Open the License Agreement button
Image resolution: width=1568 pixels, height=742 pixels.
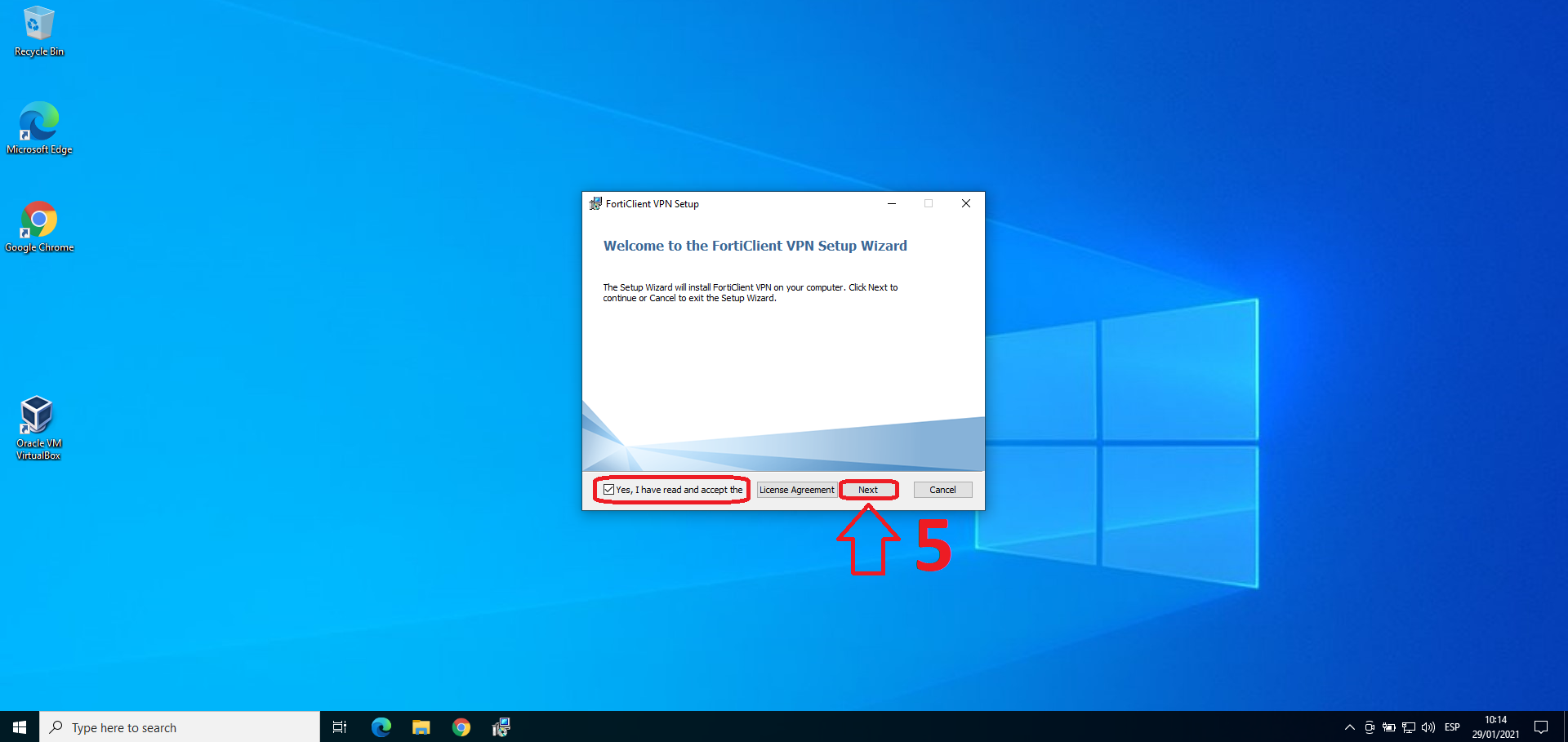[x=796, y=490]
